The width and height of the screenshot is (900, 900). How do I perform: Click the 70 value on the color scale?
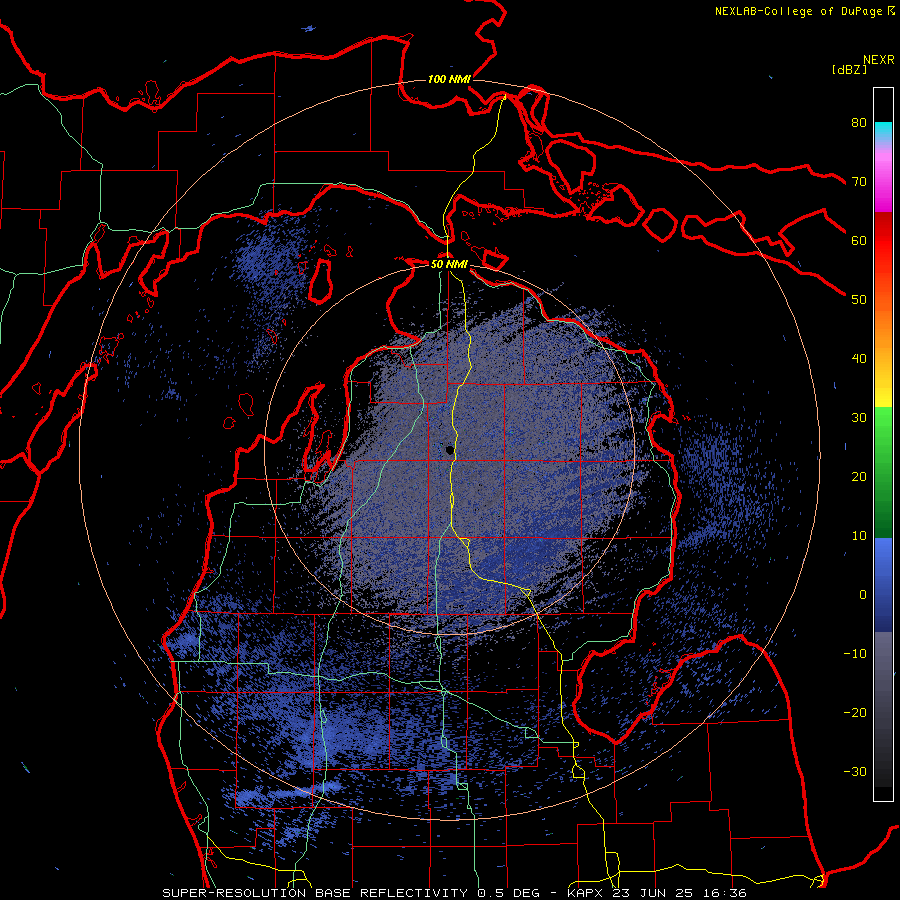(859, 182)
